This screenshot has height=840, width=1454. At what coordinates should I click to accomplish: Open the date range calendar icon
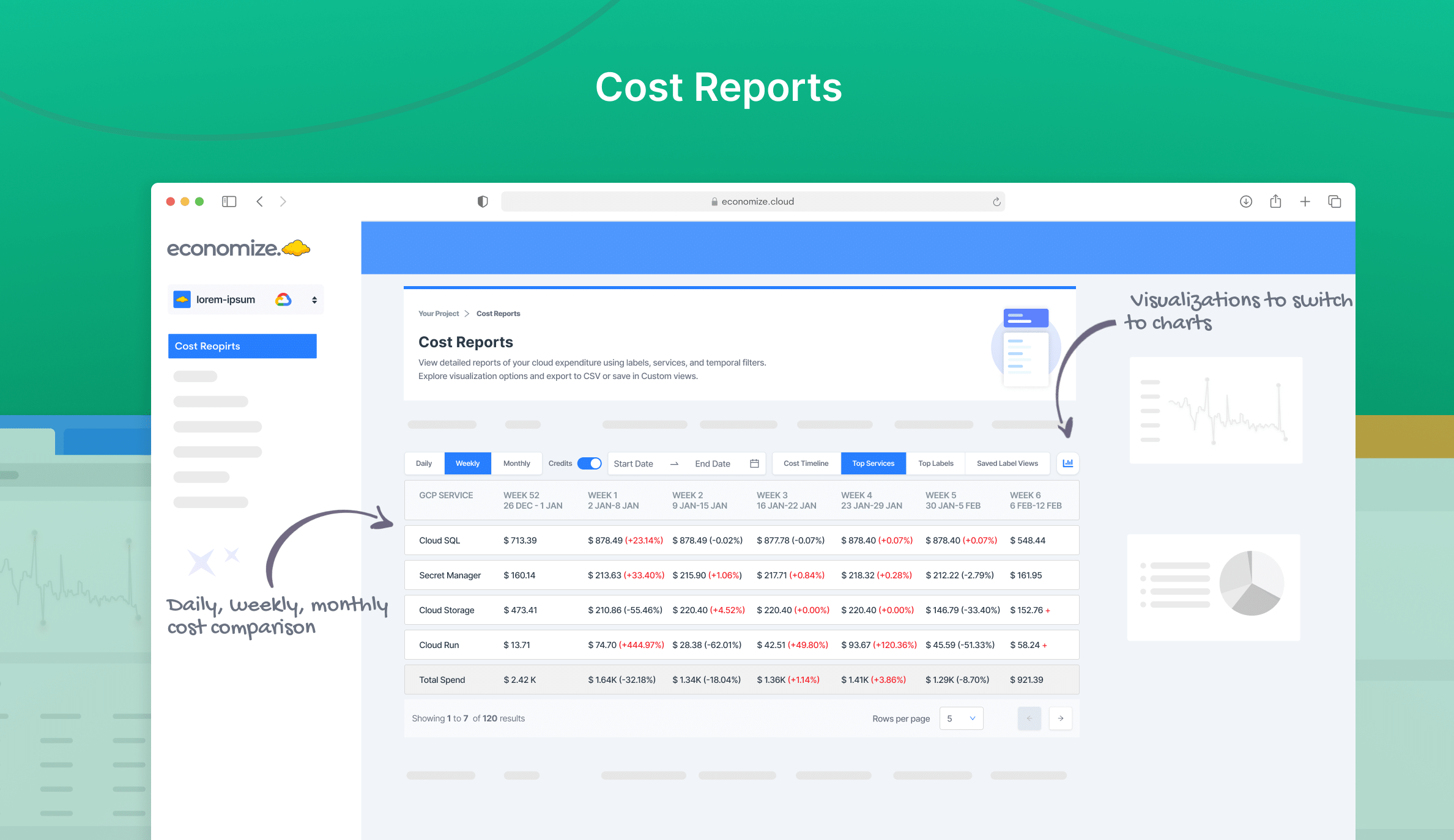pos(754,463)
